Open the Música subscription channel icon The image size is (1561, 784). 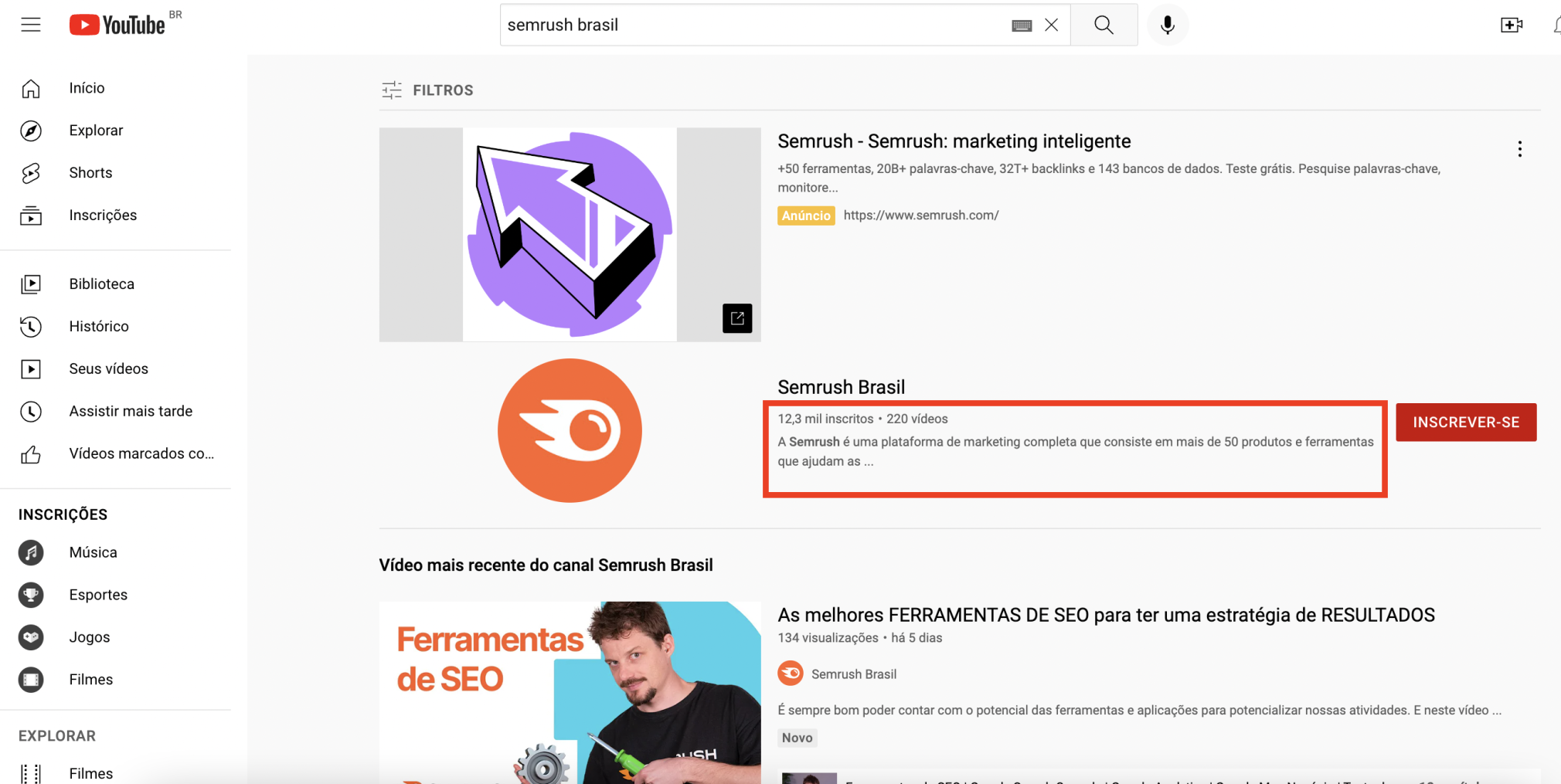coord(31,552)
